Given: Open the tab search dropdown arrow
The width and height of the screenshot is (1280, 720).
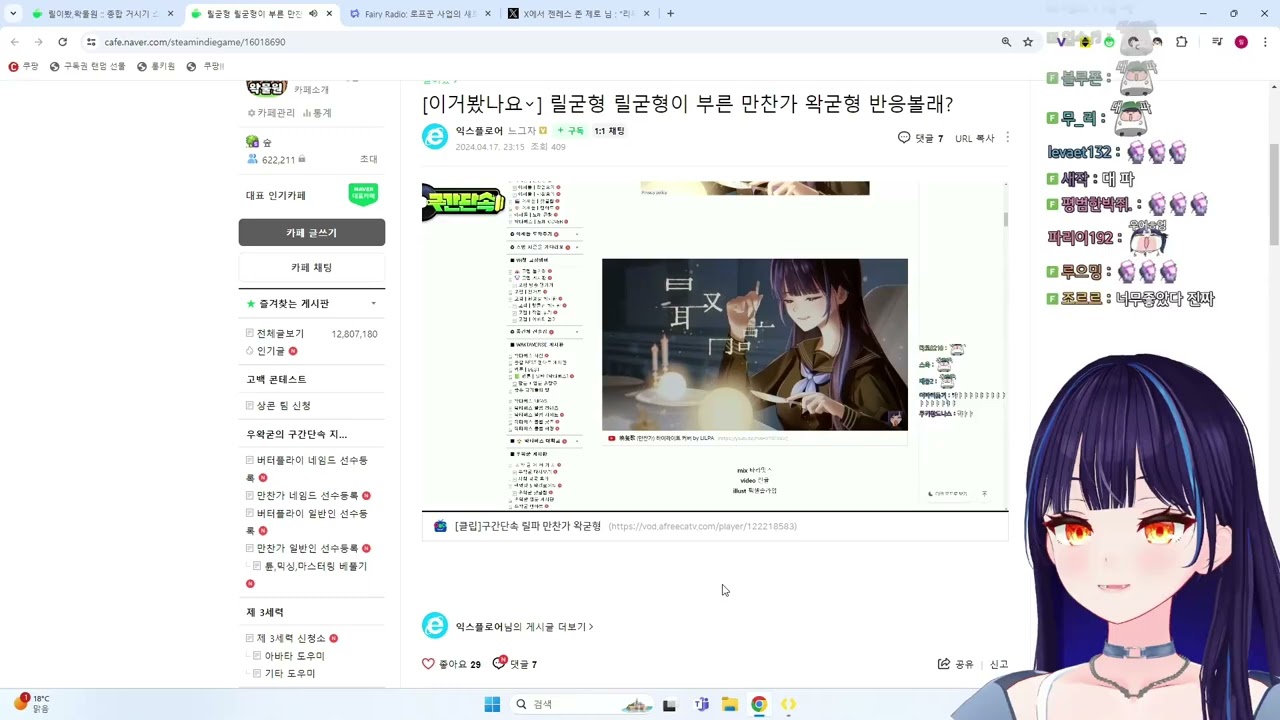Looking at the screenshot, I should click(x=13, y=14).
